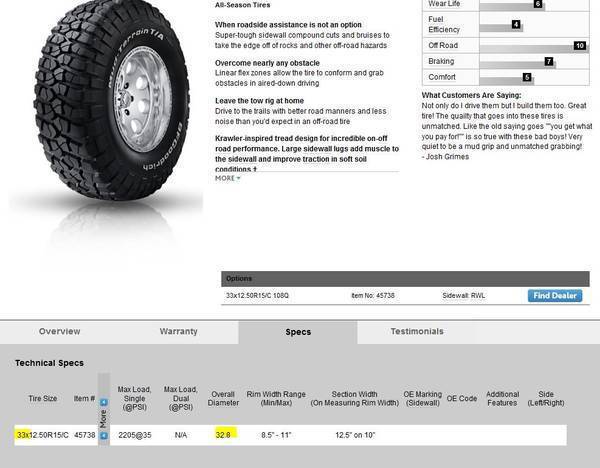
Task: Click the N/A max load dual cell
Action: (x=181, y=435)
